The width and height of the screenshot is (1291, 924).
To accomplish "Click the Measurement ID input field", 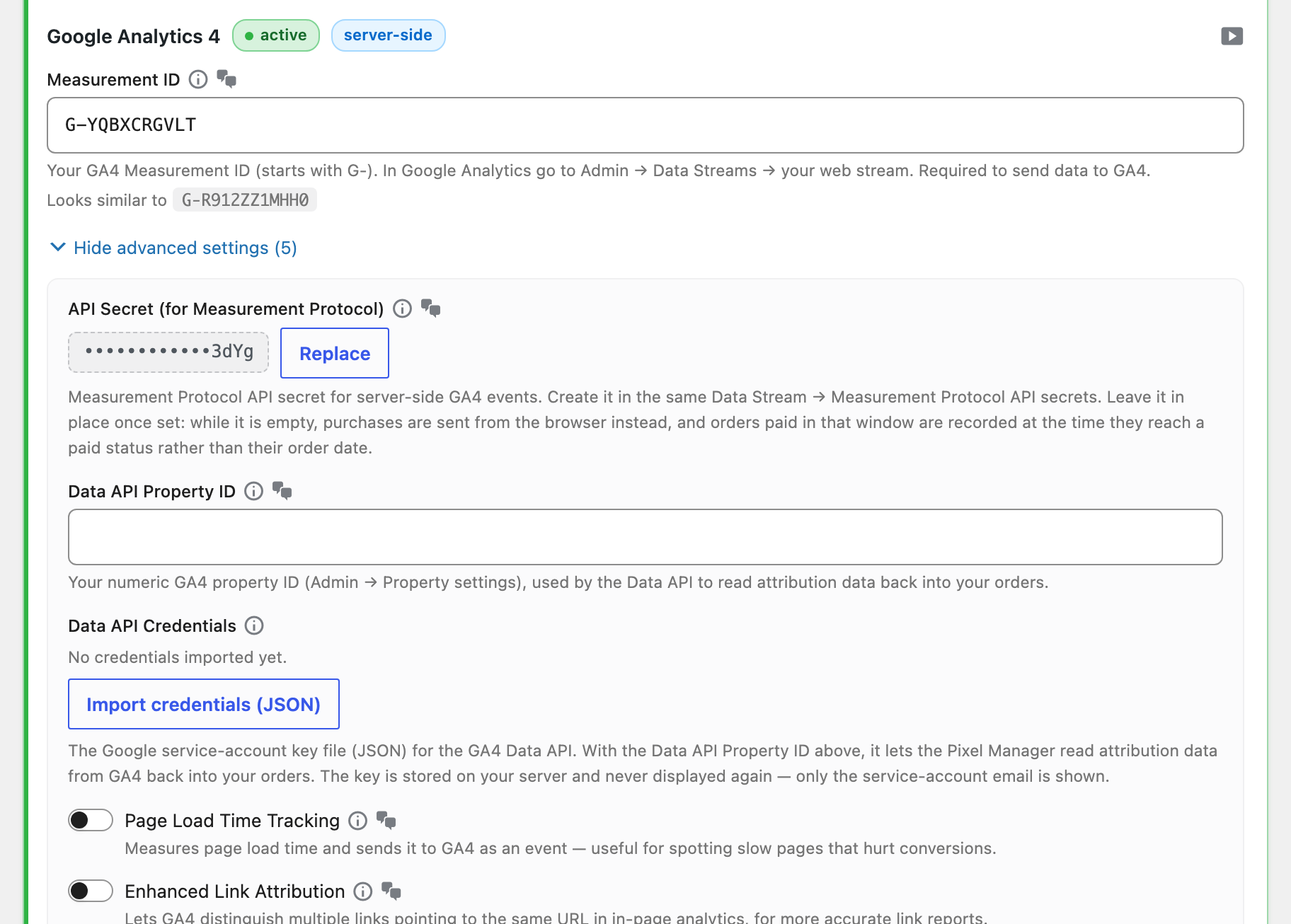I will pyautogui.click(x=645, y=125).
